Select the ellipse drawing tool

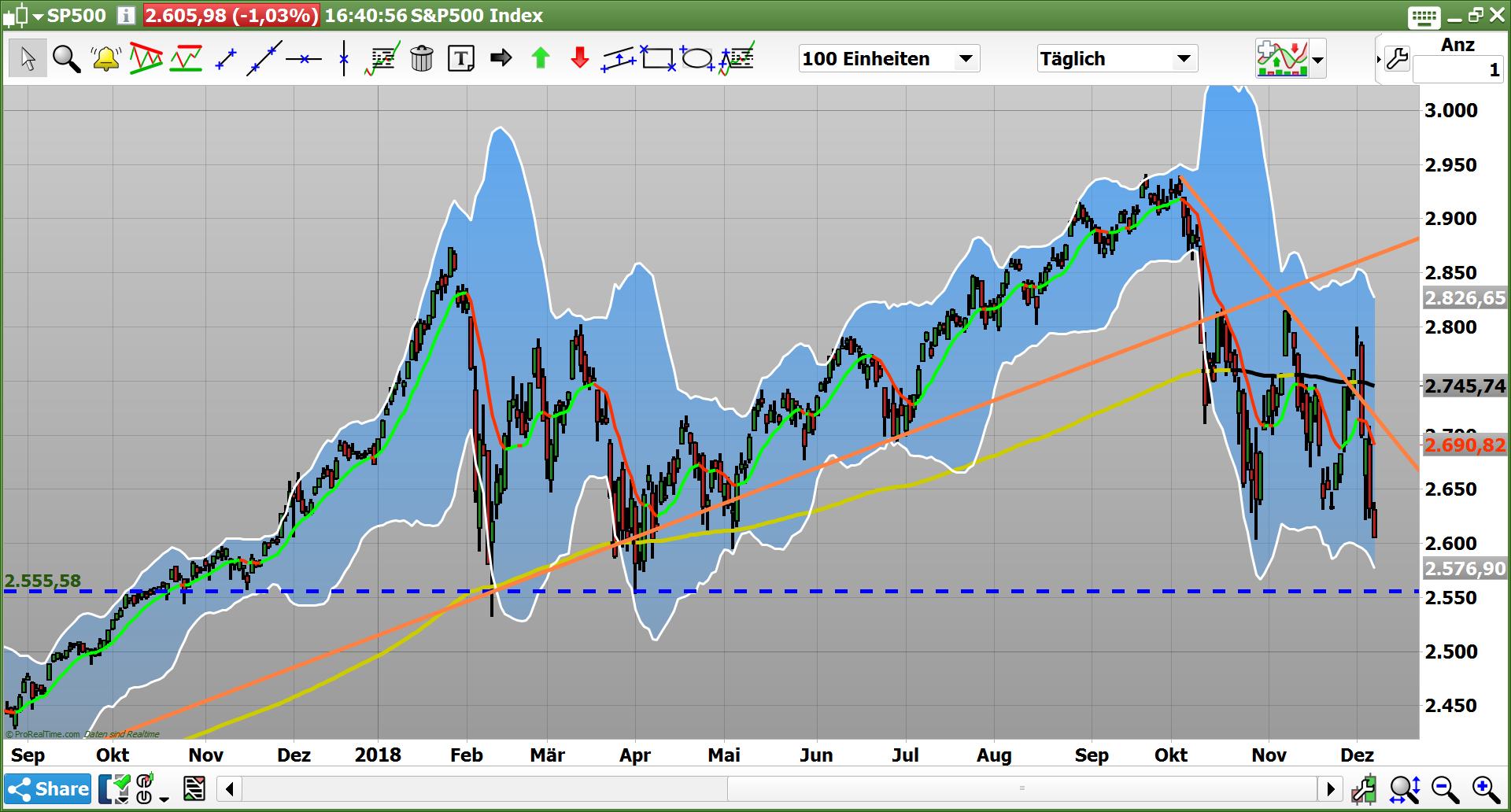(697, 58)
